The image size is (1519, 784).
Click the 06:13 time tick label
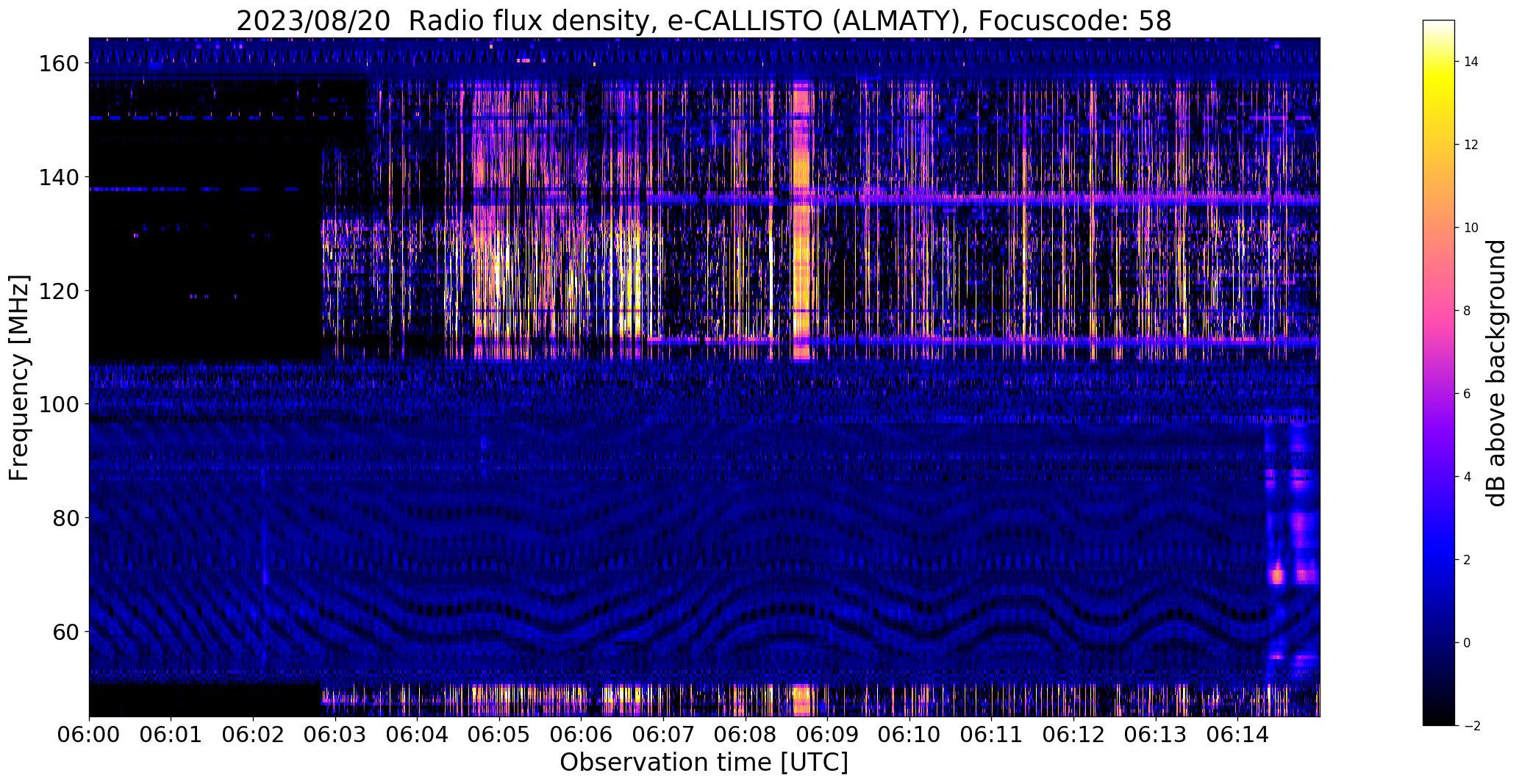[1155, 735]
